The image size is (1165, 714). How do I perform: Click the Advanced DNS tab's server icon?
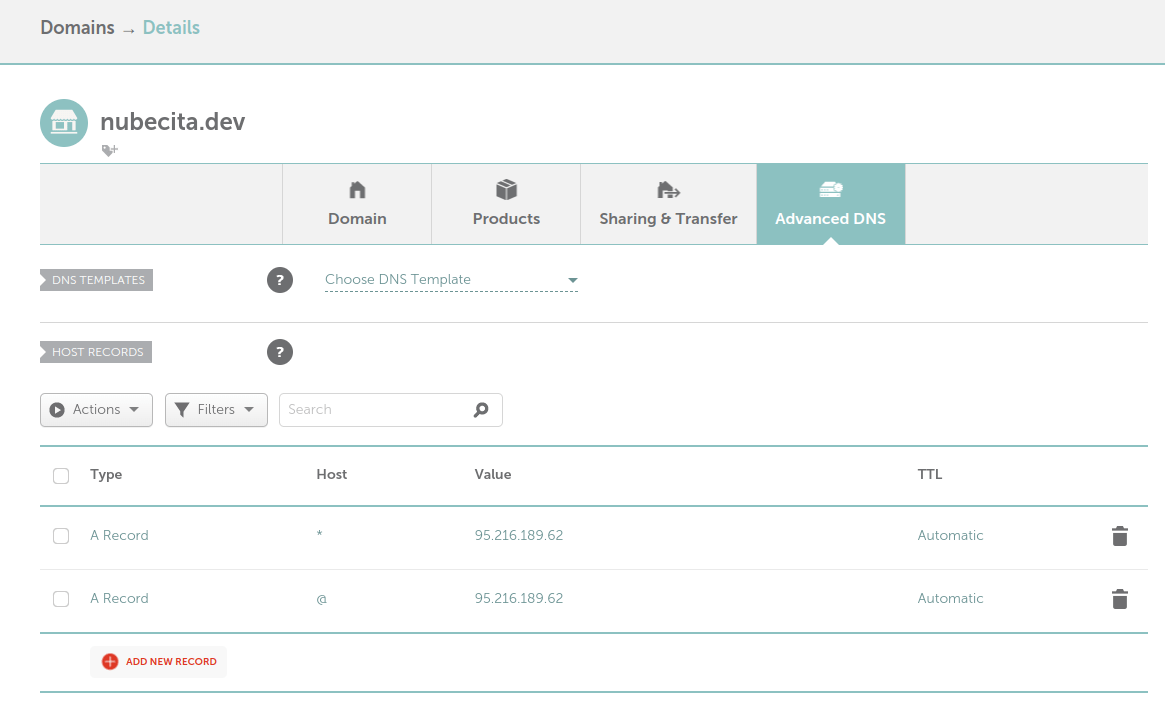coord(831,189)
